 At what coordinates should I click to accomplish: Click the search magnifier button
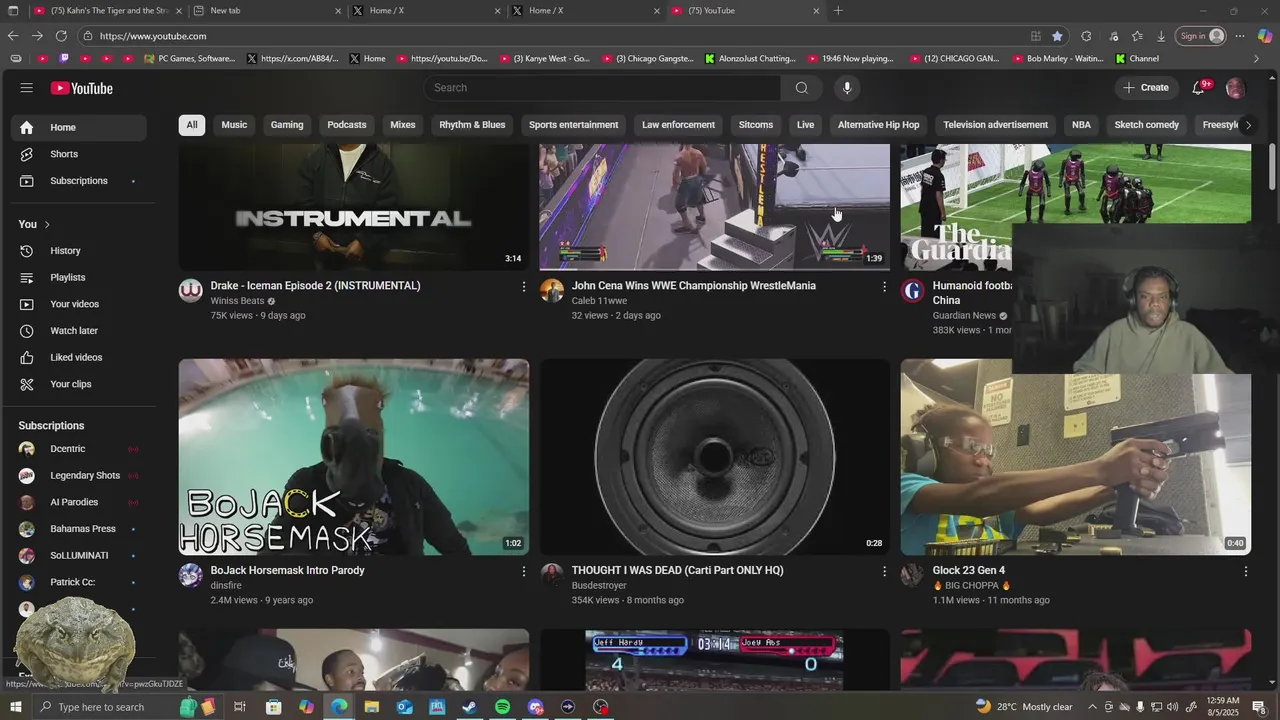[801, 88]
